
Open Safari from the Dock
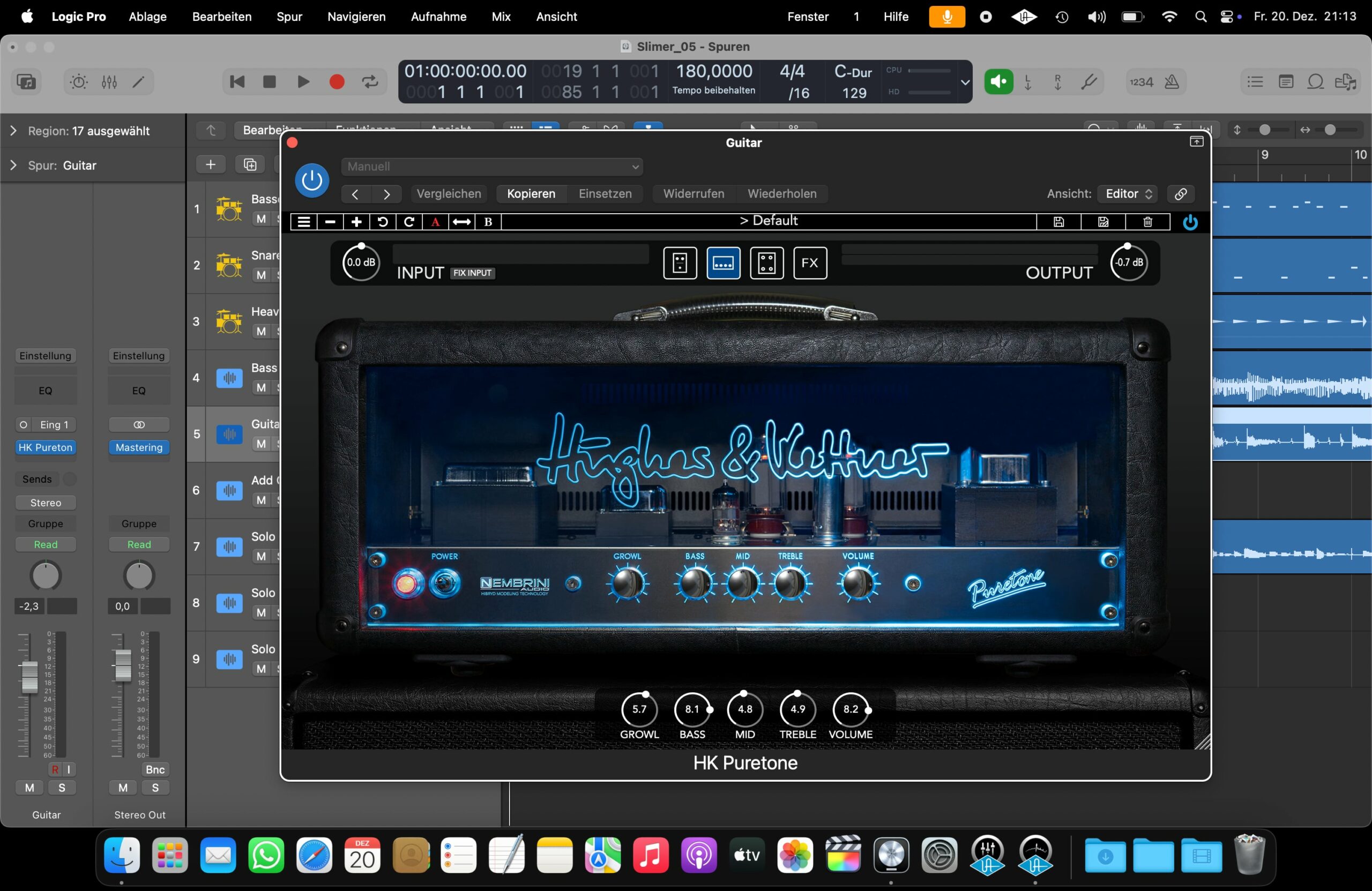(x=314, y=855)
